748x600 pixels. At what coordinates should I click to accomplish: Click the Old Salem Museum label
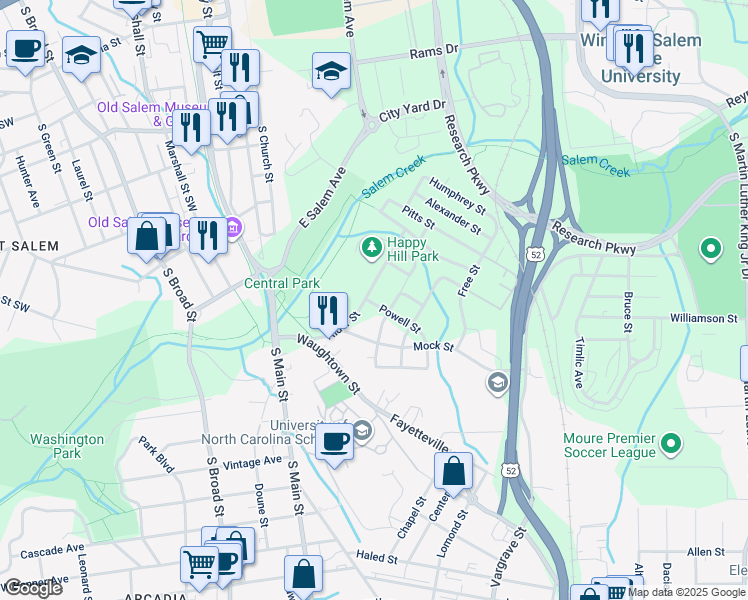(x=152, y=114)
